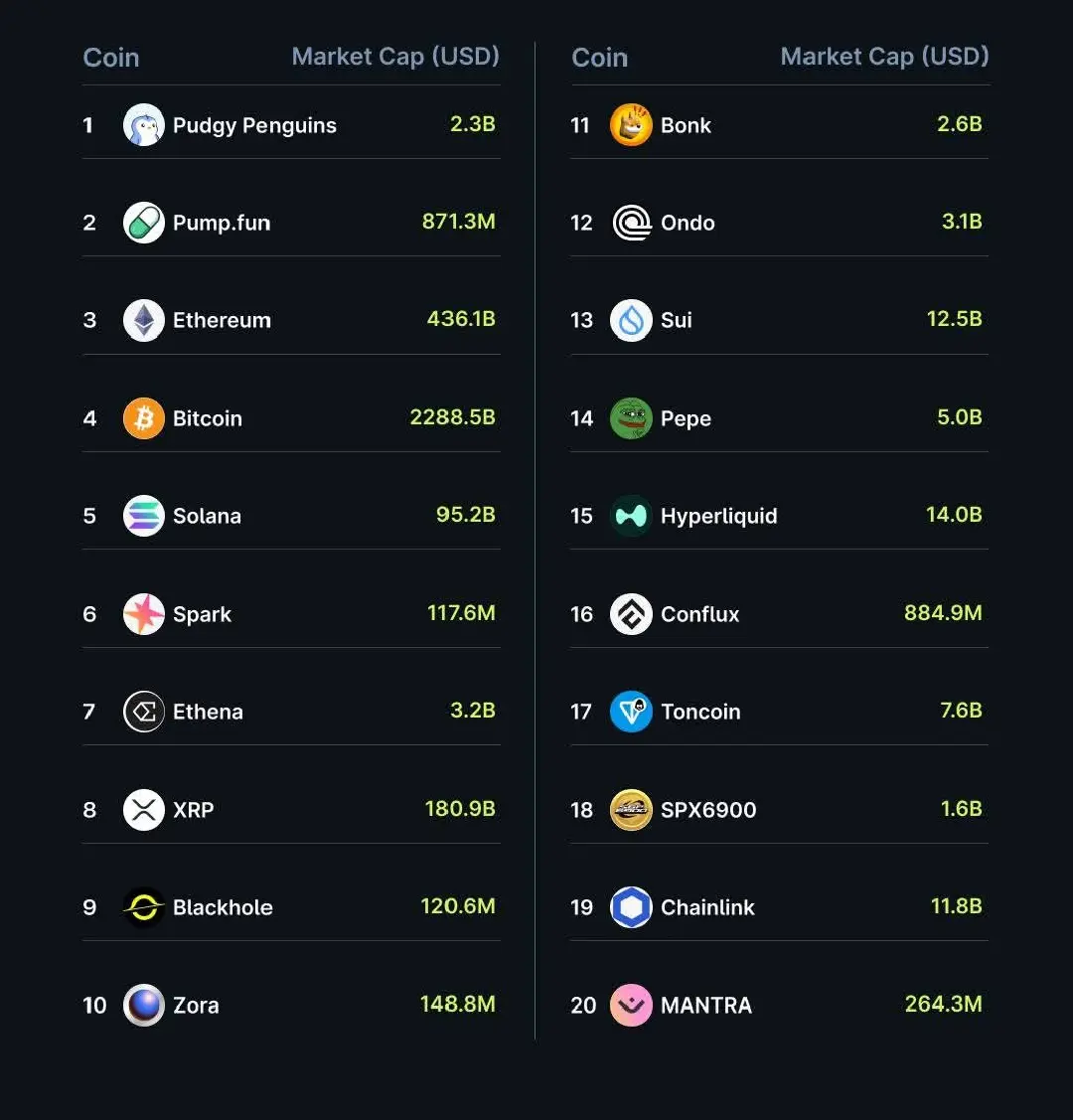Viewport: 1073px width, 1120px height.
Task: Click the orange Bitcoin logo
Action: click(143, 417)
